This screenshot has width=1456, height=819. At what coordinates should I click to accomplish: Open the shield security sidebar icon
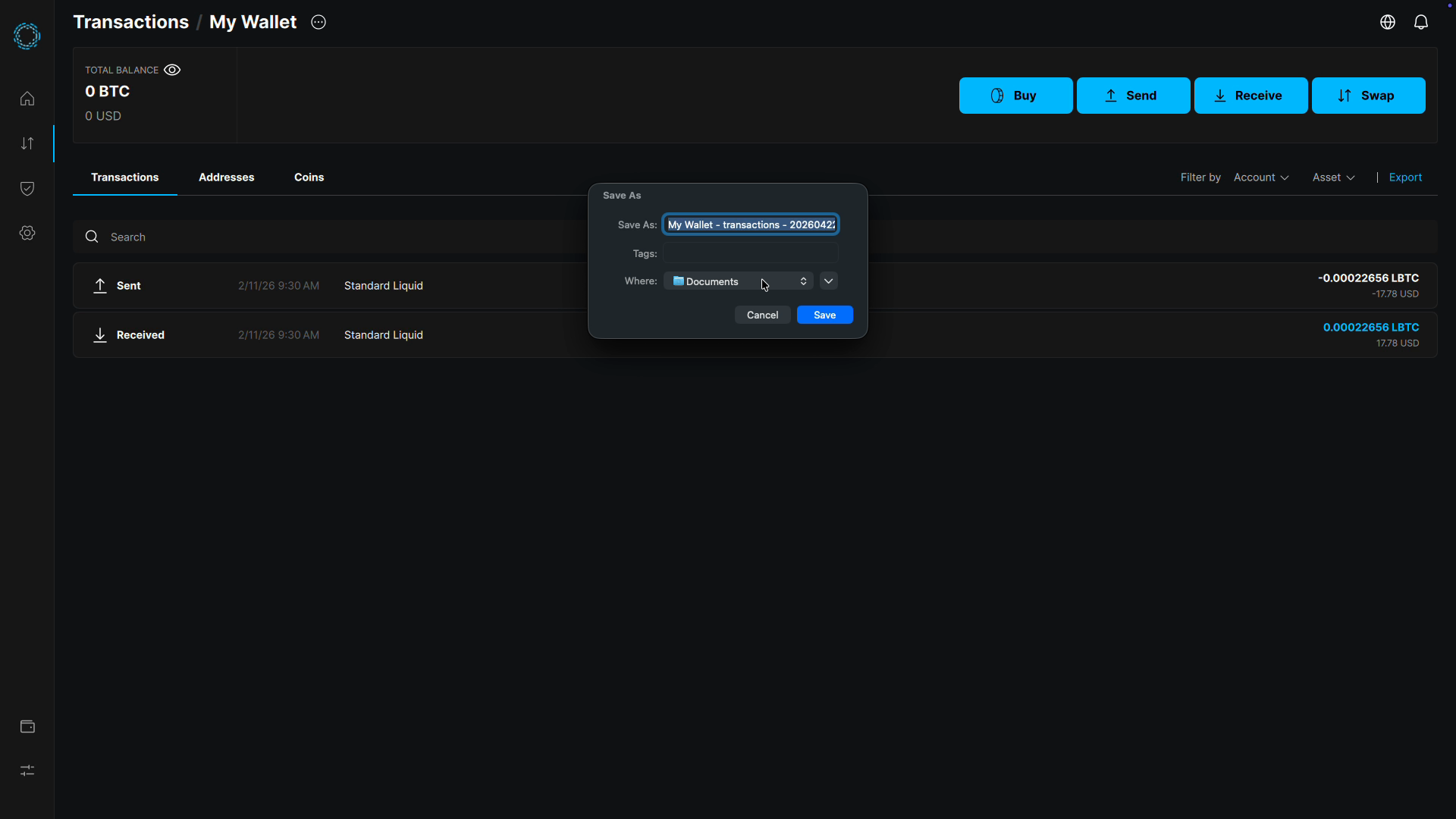27,188
